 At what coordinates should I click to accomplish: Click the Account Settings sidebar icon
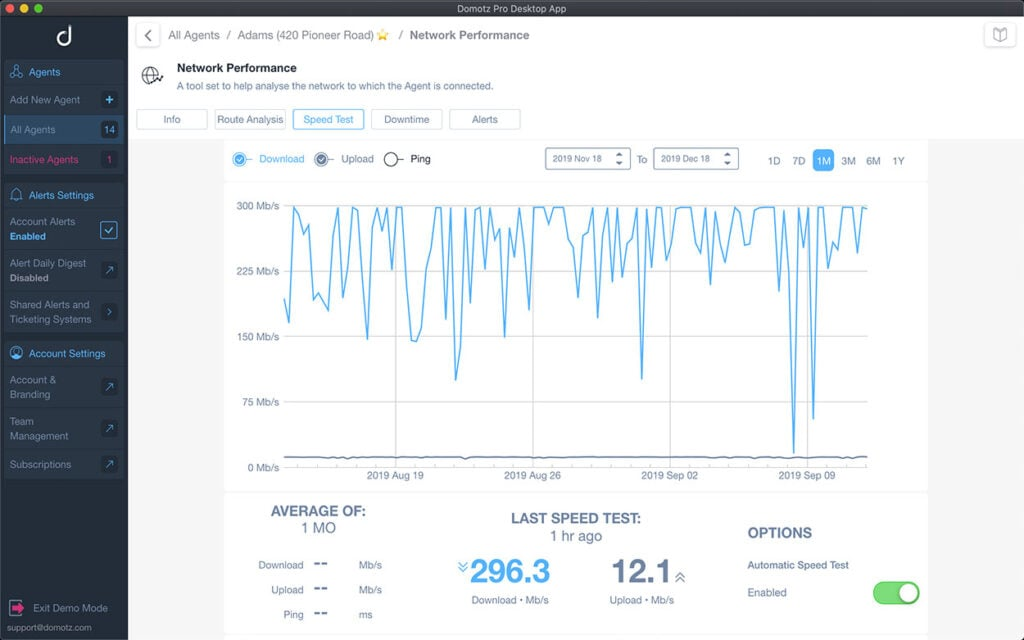tap(18, 353)
